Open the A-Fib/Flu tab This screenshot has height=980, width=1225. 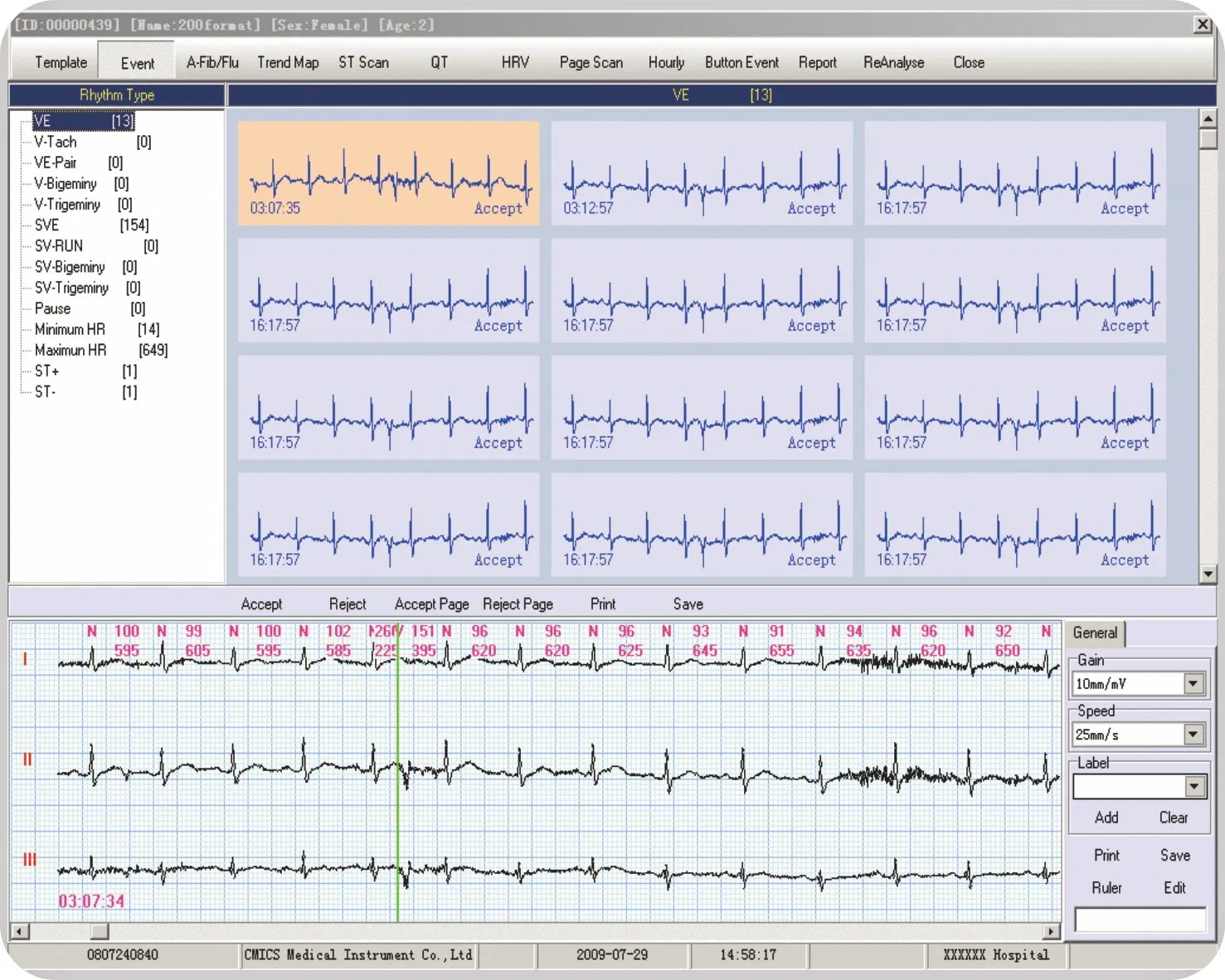point(212,62)
